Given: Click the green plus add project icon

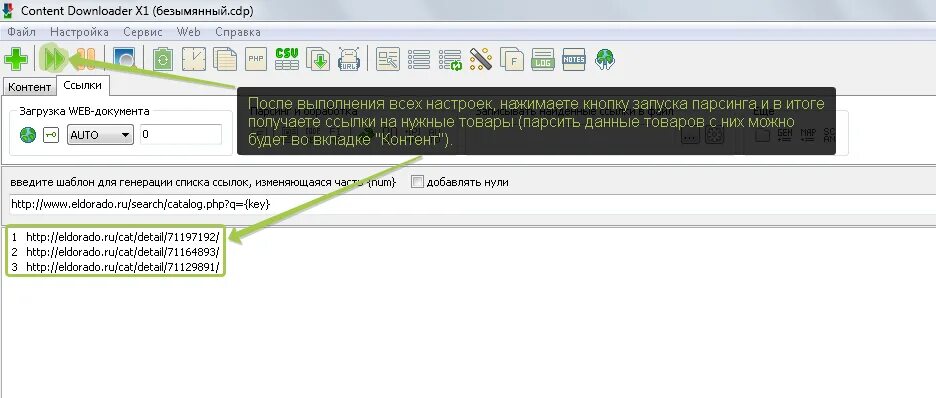Looking at the screenshot, I should coord(16,59).
